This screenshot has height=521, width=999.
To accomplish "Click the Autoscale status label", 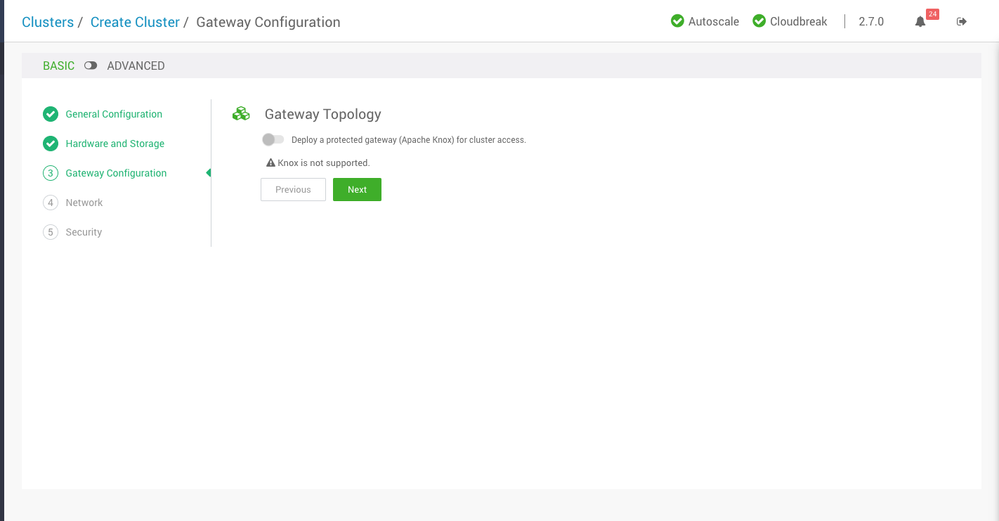I will pos(714,22).
